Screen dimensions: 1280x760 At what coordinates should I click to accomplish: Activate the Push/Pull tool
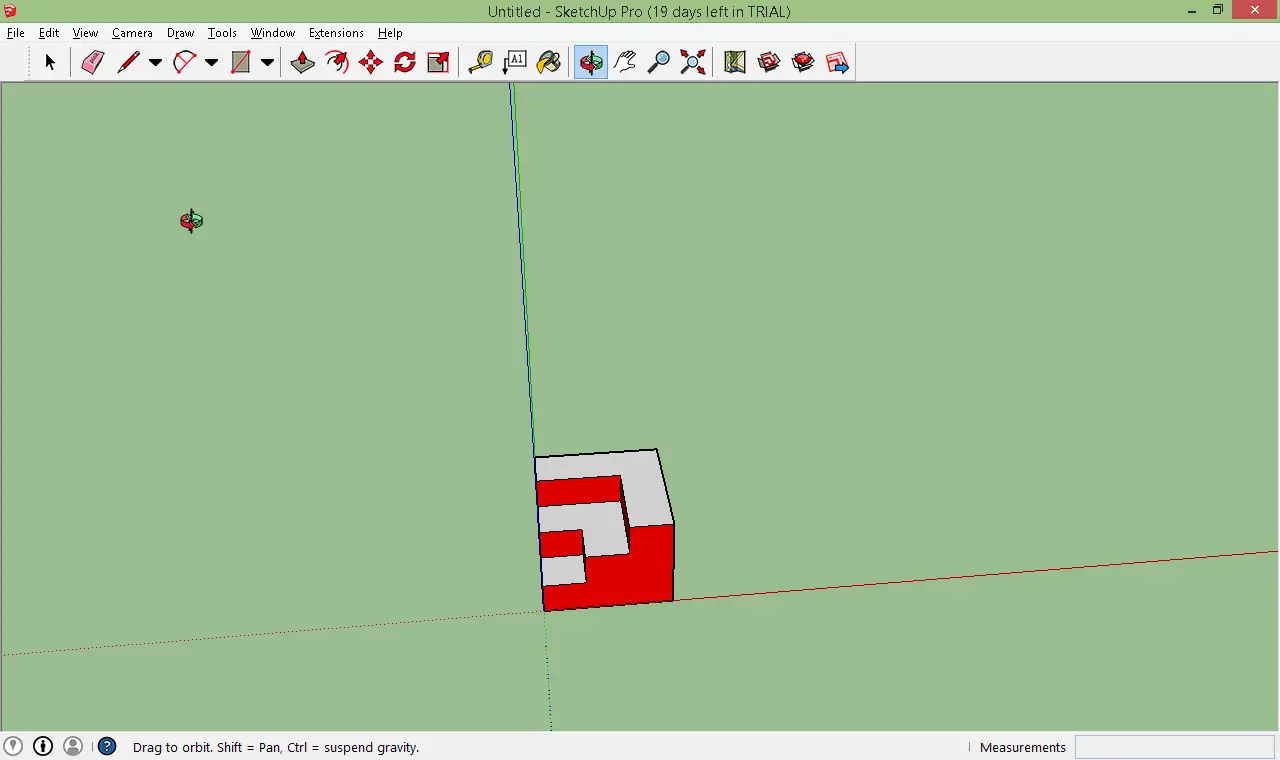[302, 62]
